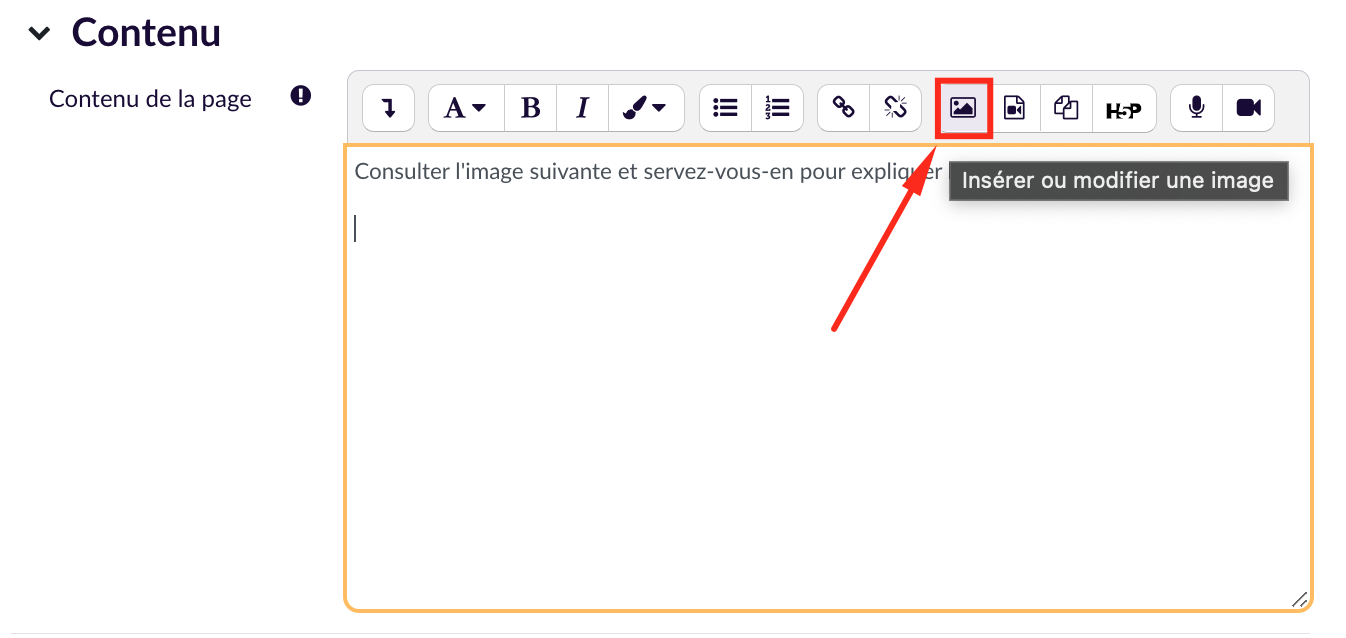Open the paragraph styles 'A' dropdown
Viewport: 1346px width, 638px height.
tap(465, 108)
